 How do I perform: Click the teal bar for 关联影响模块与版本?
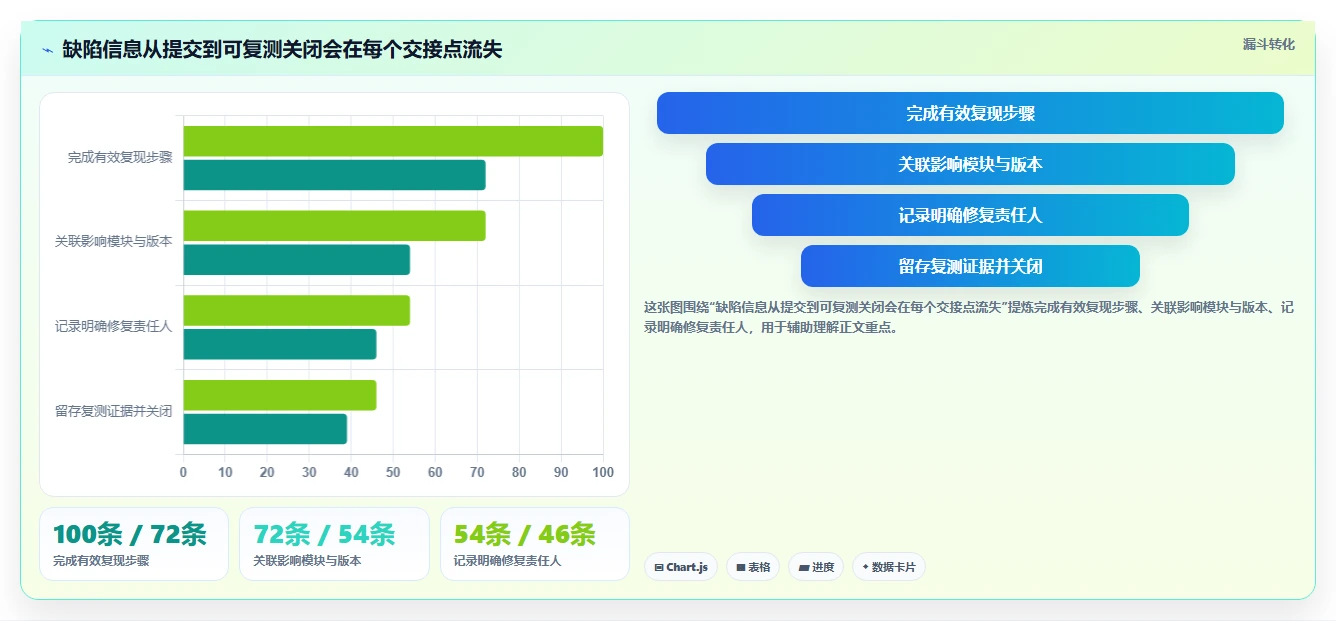(x=296, y=260)
